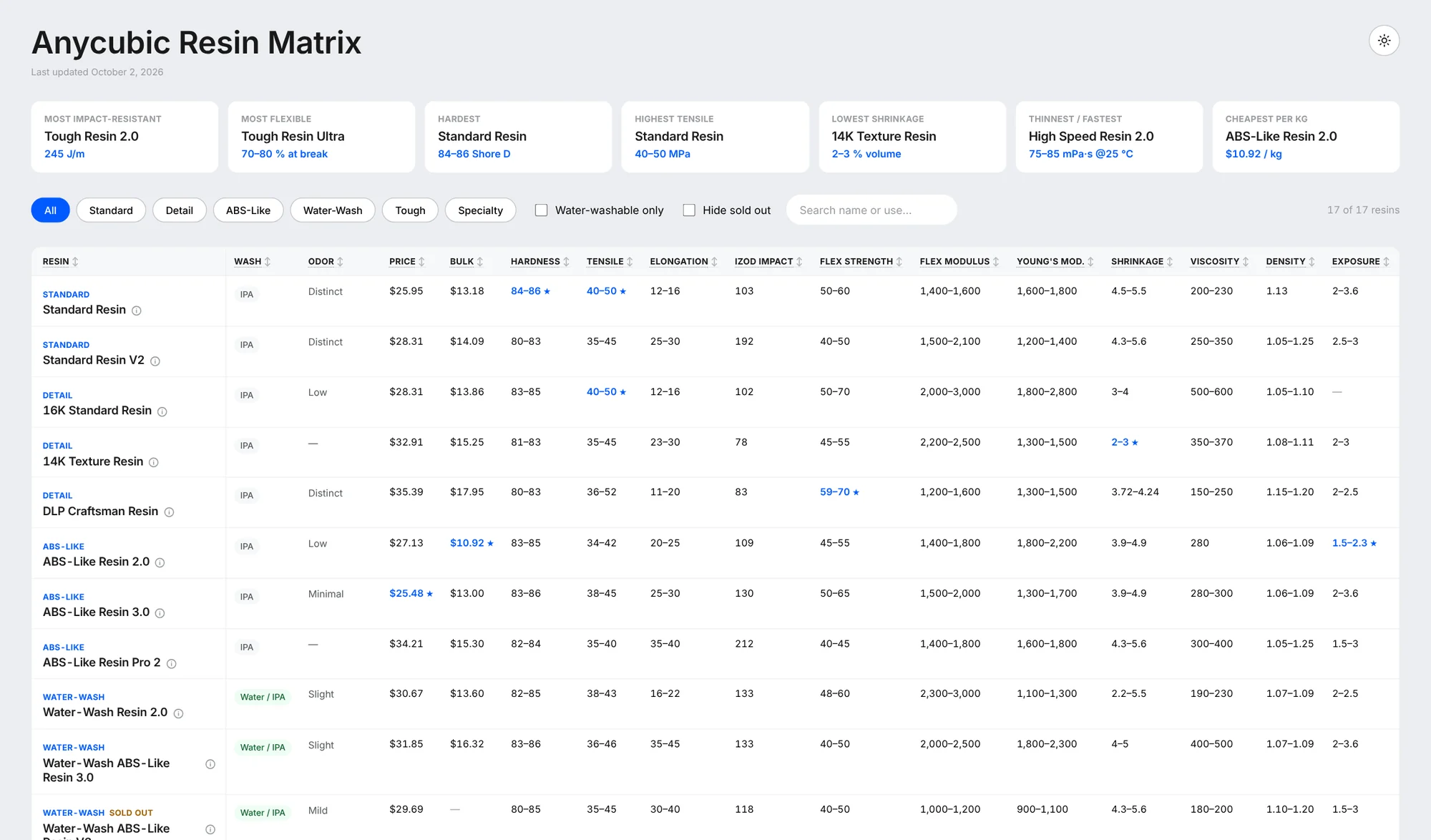
Task: Open info icon beside Water-Wash Resin 2.0
Action: 179,713
